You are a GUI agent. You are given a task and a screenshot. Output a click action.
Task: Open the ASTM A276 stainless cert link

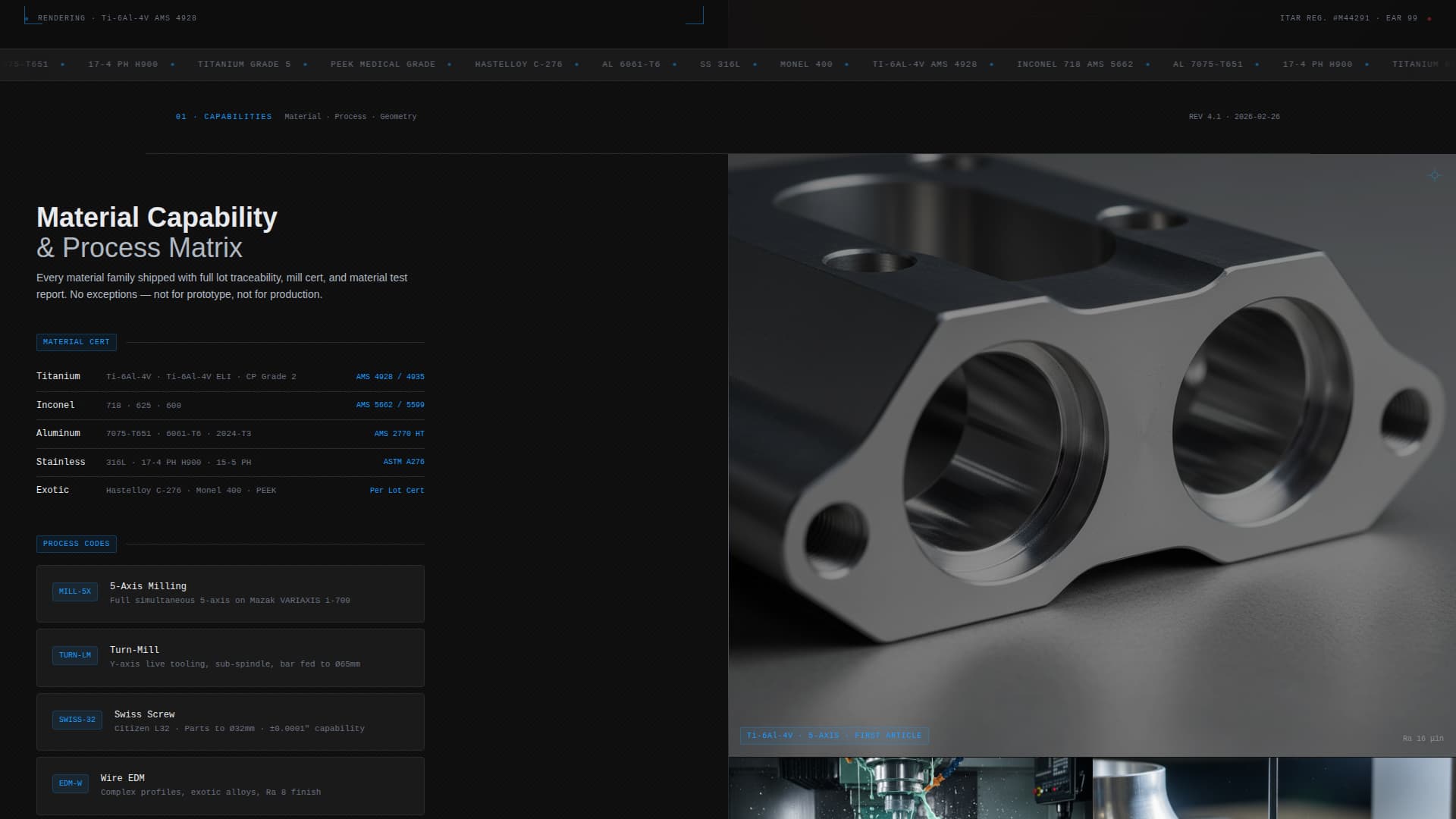[x=403, y=462]
